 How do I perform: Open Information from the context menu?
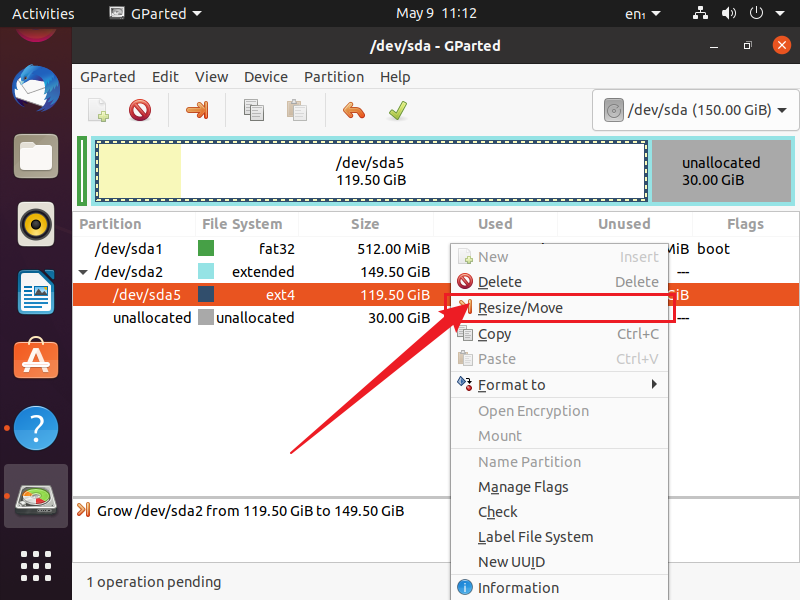coord(560,588)
